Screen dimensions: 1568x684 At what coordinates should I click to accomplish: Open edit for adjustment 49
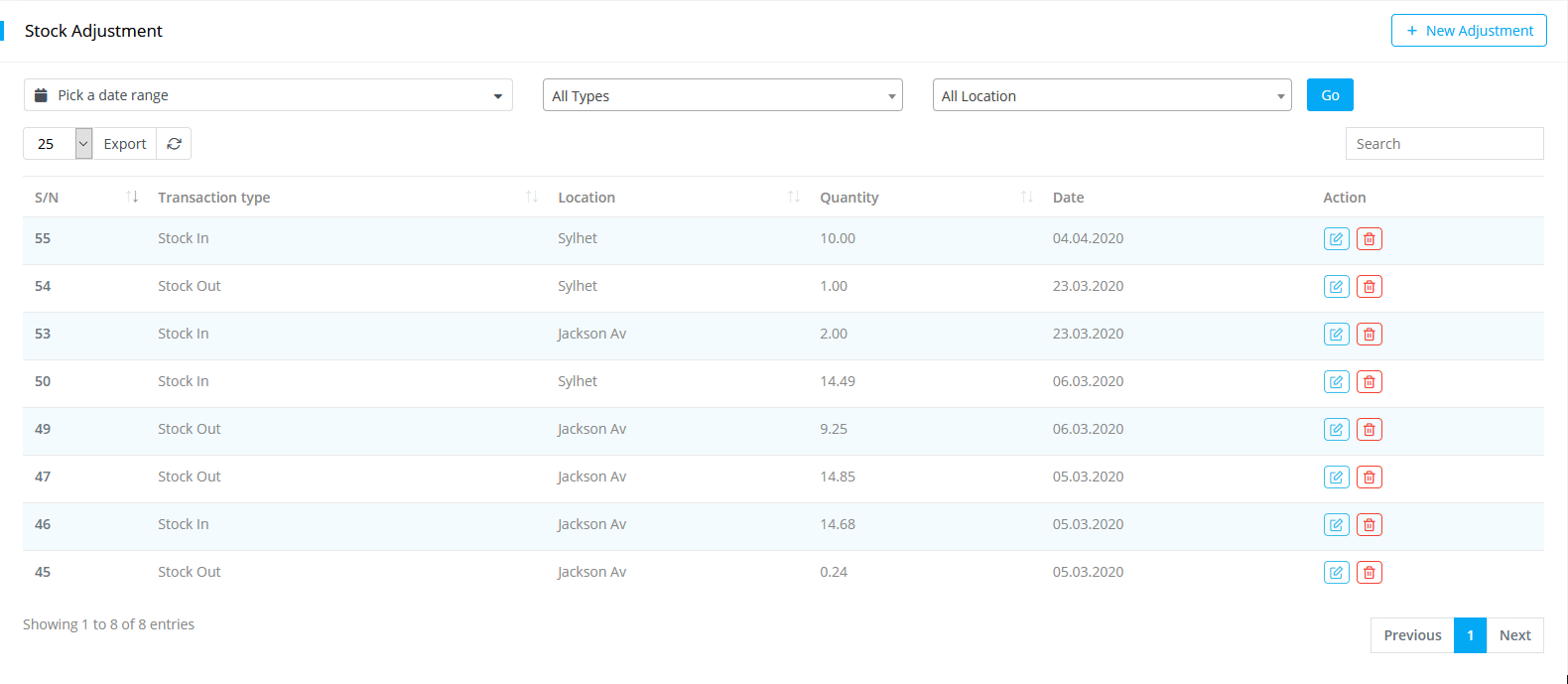(x=1336, y=430)
